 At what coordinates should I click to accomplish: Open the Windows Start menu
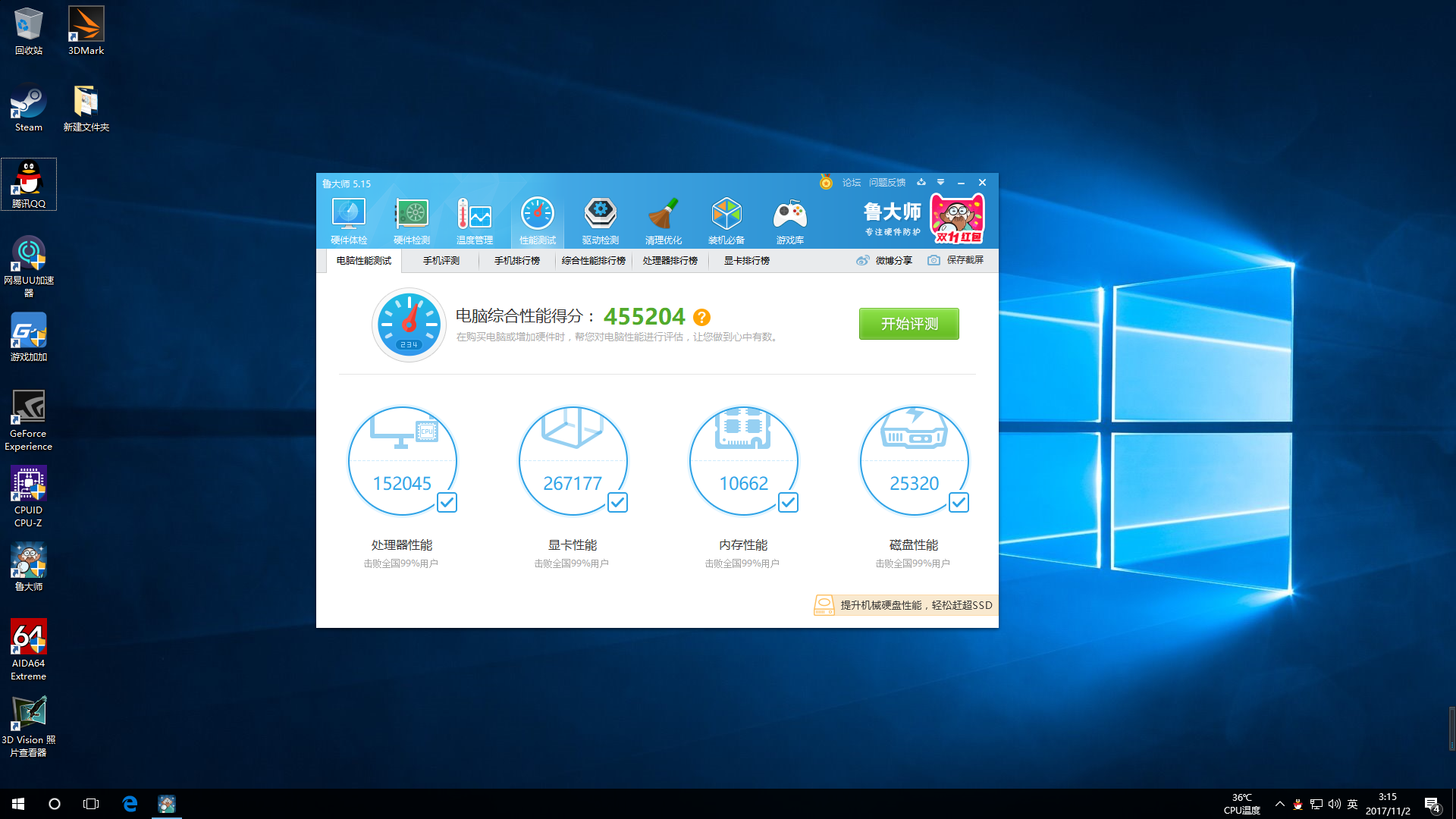18,804
